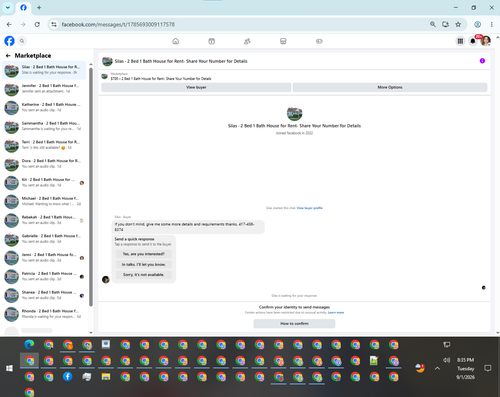This screenshot has width=500, height=397.
Task: Click the View buyer profile link
Action: [x=310, y=208]
